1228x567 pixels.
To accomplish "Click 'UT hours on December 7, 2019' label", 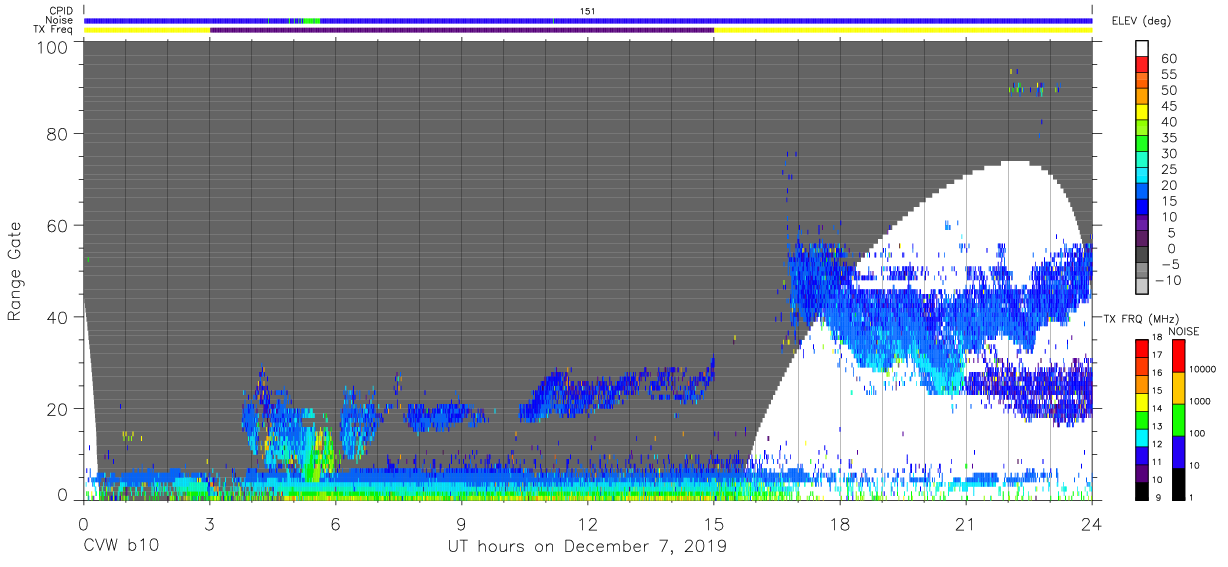I will tap(587, 548).
